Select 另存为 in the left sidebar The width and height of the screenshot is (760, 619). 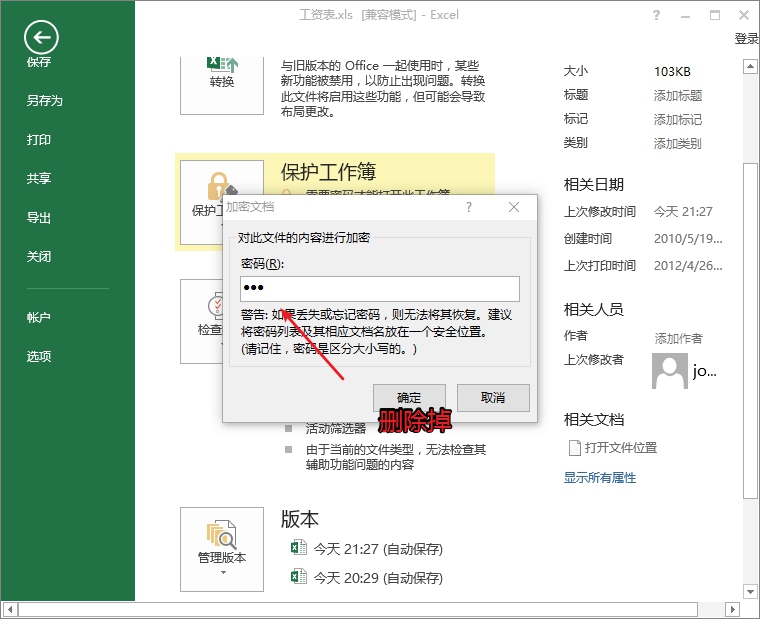(45, 100)
